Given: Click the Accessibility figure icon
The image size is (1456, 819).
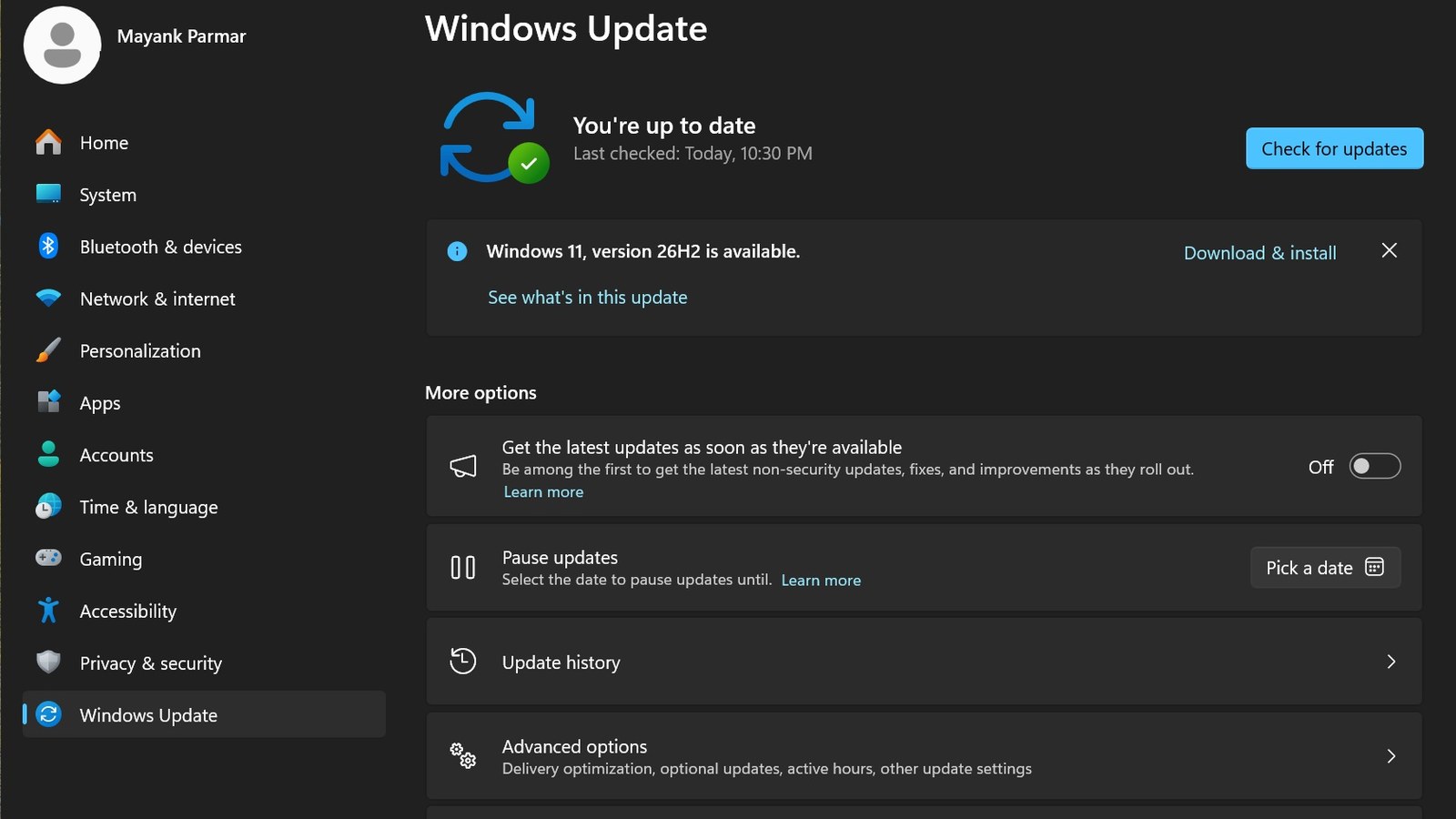Looking at the screenshot, I should [x=48, y=610].
